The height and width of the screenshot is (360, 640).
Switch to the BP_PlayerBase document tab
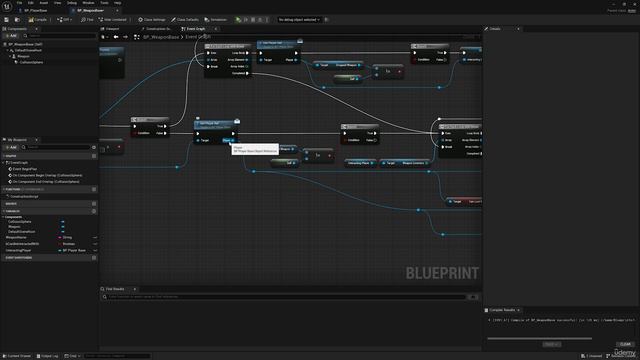[x=36, y=10]
